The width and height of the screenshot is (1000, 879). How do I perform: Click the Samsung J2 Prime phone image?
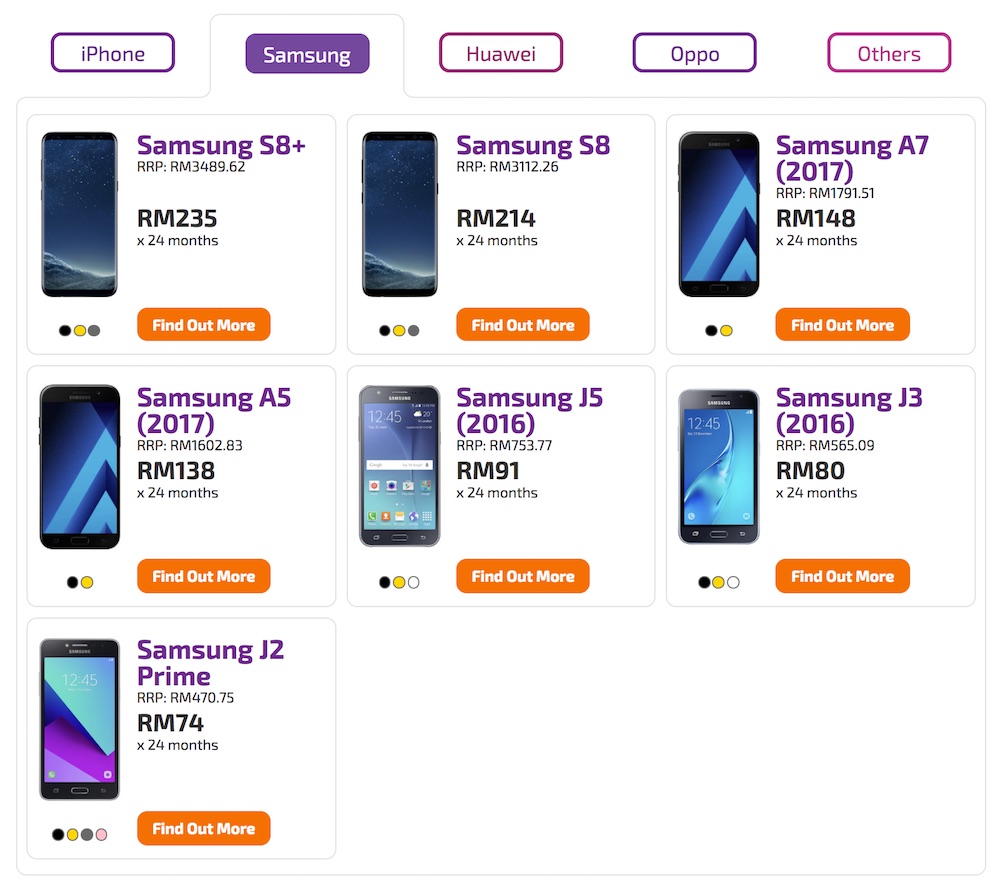79,718
